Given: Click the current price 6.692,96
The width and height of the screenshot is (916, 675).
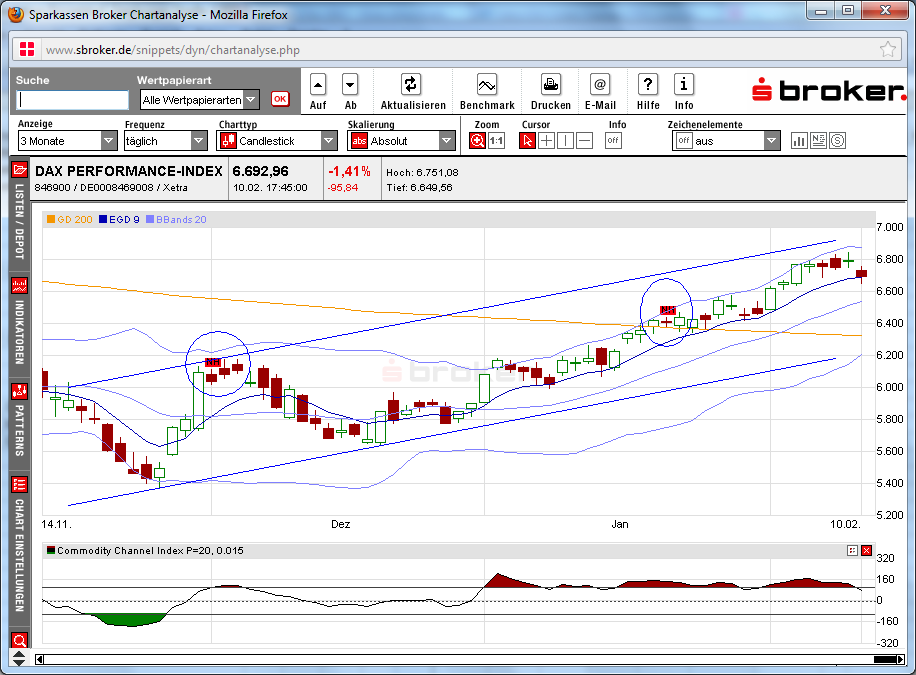Looking at the screenshot, I should point(261,171).
